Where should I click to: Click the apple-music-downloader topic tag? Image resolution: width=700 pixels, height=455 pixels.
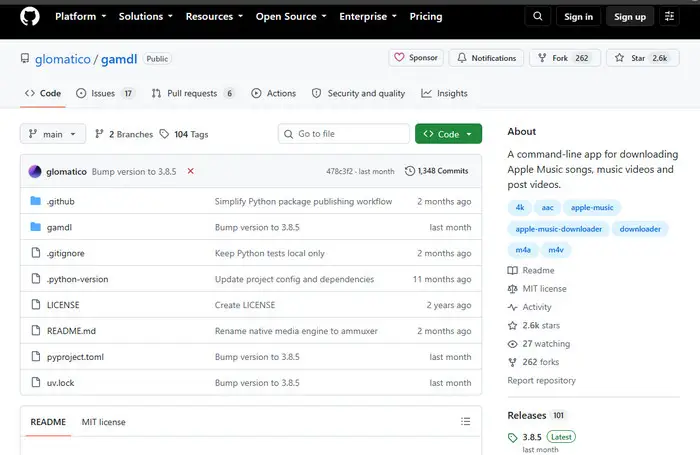(x=558, y=229)
